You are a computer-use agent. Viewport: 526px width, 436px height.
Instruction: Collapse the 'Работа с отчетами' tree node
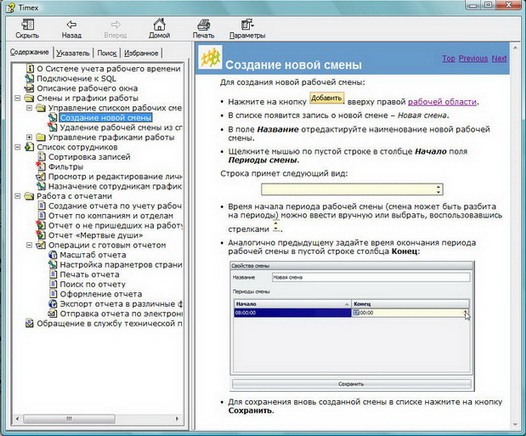[x=18, y=196]
